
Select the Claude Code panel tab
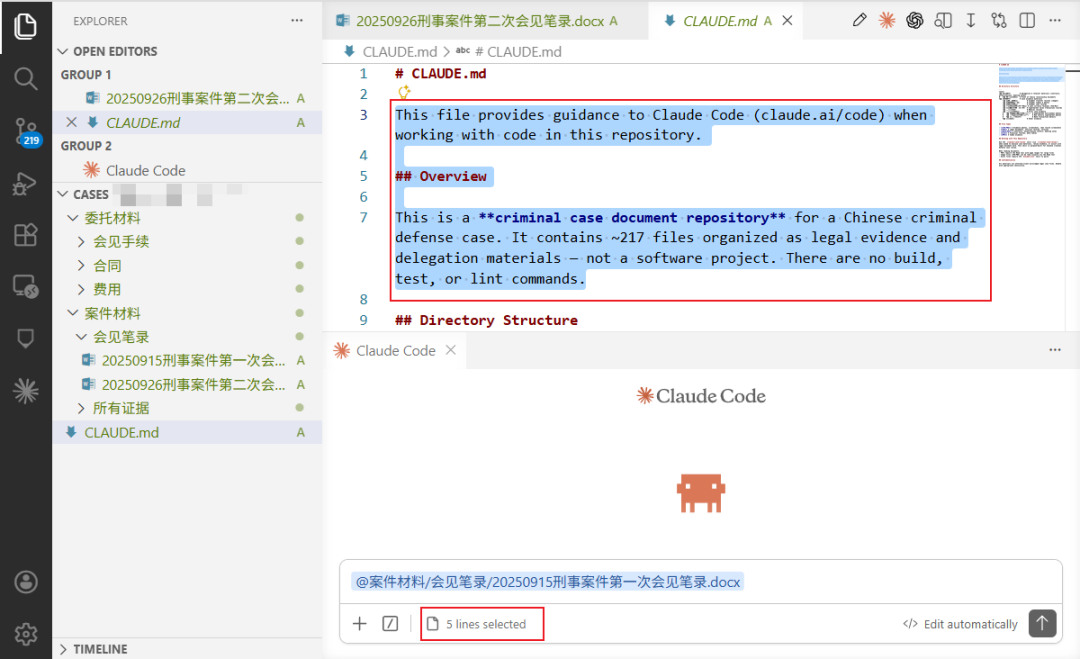(395, 351)
